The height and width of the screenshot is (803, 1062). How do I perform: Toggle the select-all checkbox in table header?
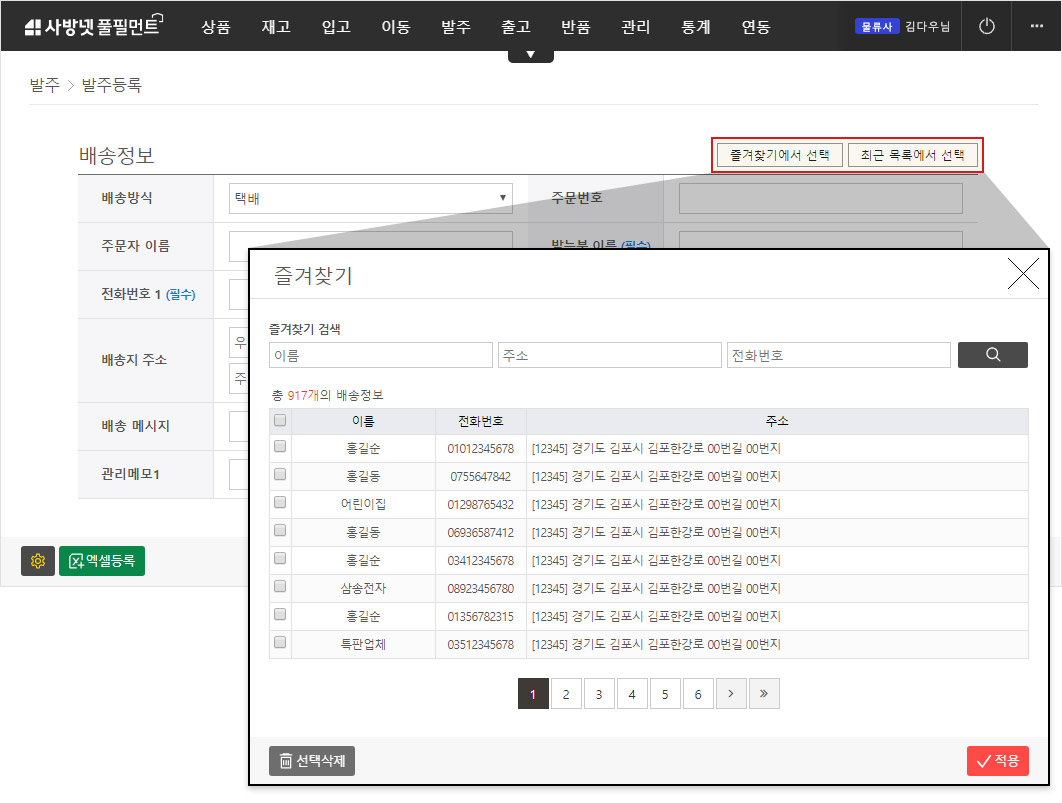tap(280, 421)
